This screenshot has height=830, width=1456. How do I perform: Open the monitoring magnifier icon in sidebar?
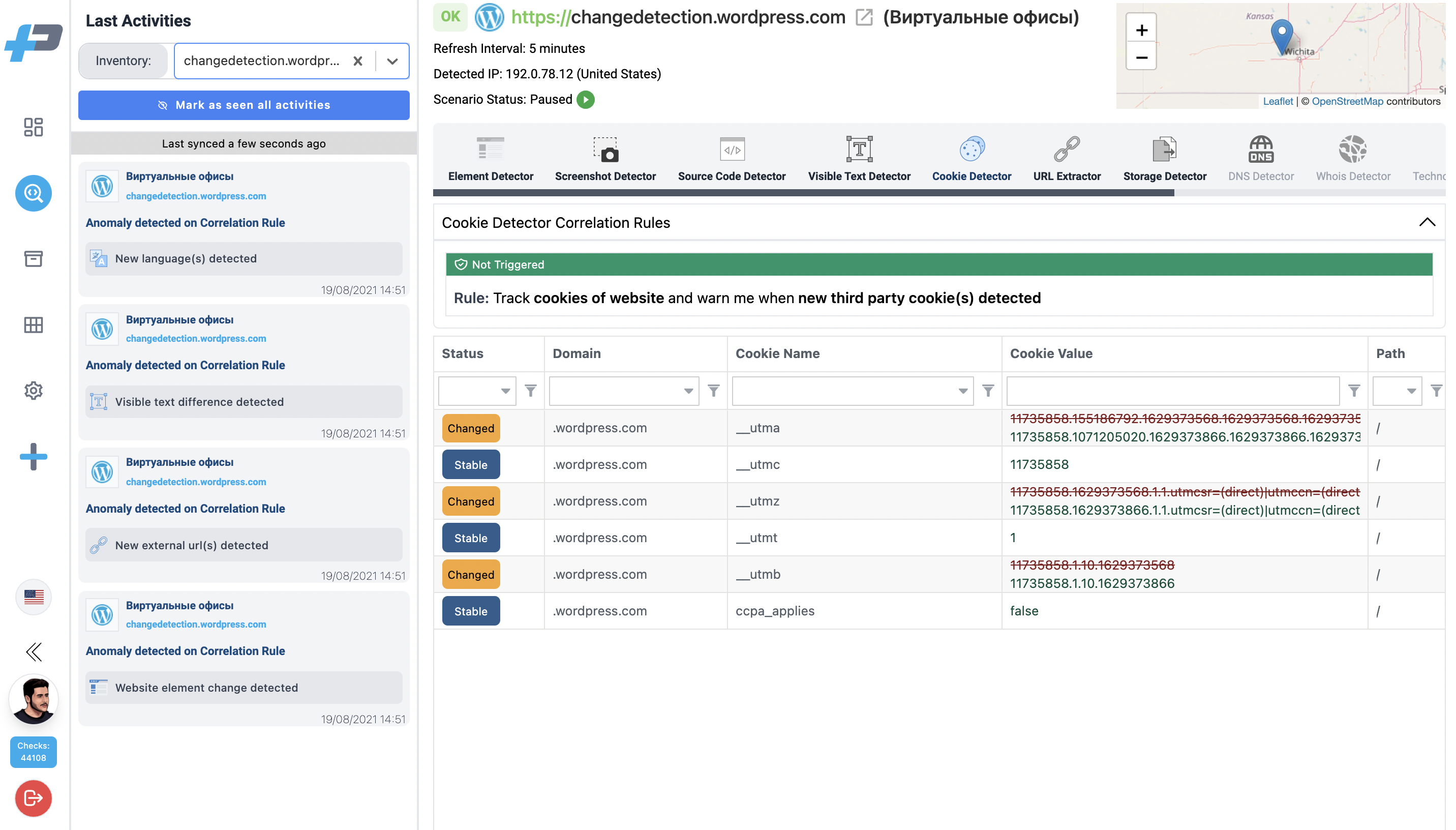click(33, 193)
